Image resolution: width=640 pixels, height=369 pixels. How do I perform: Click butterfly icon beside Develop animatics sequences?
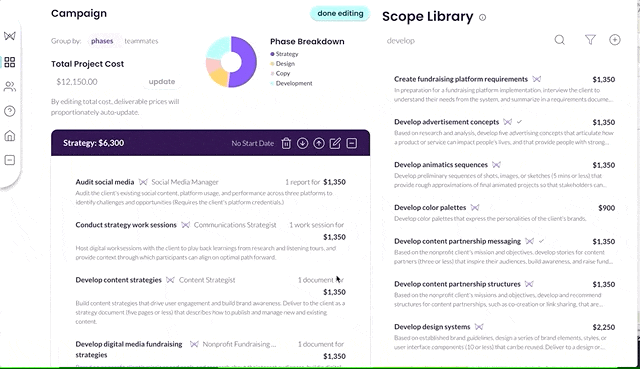click(496, 165)
